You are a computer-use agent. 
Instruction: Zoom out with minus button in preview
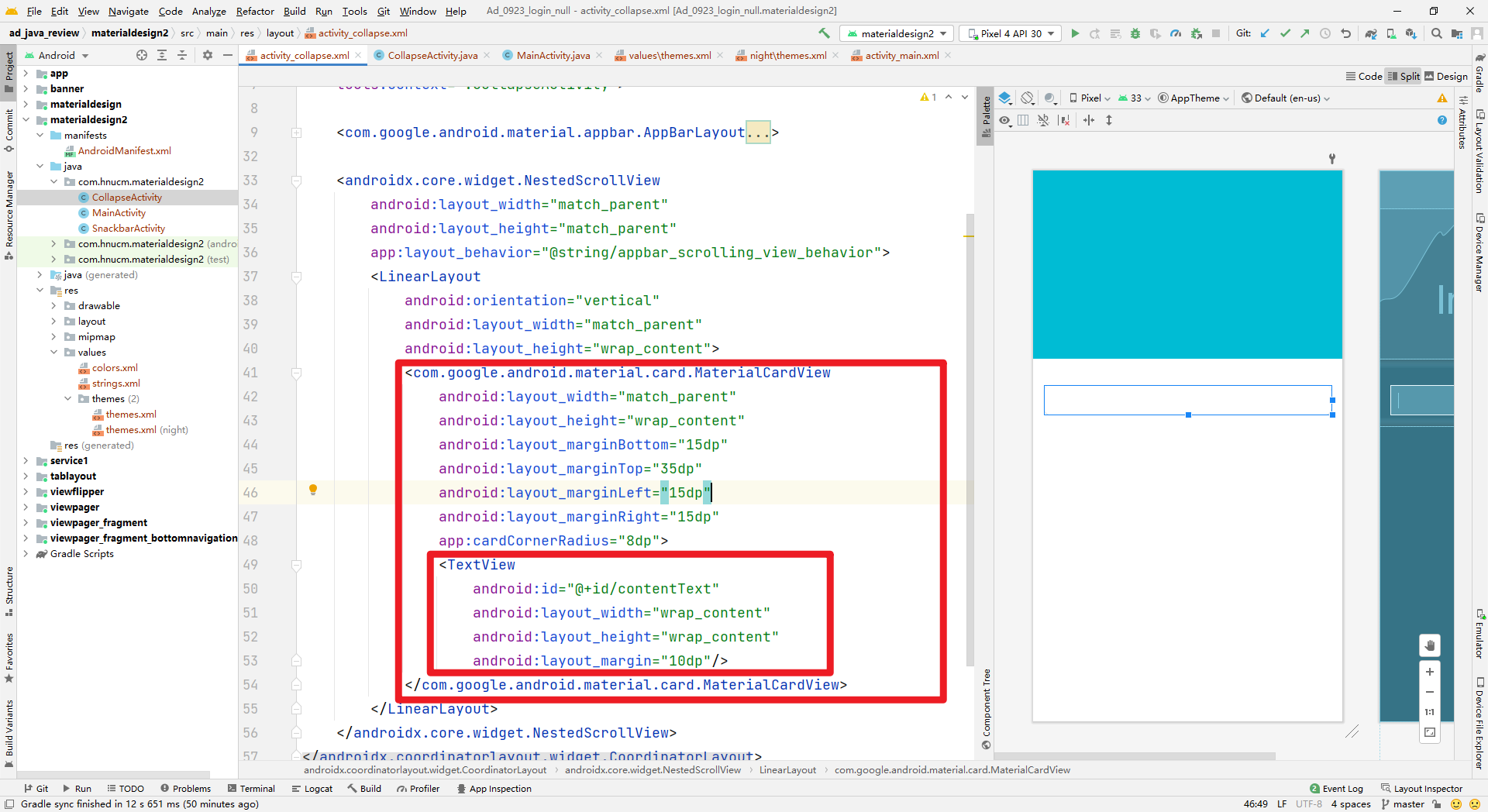[1430, 692]
